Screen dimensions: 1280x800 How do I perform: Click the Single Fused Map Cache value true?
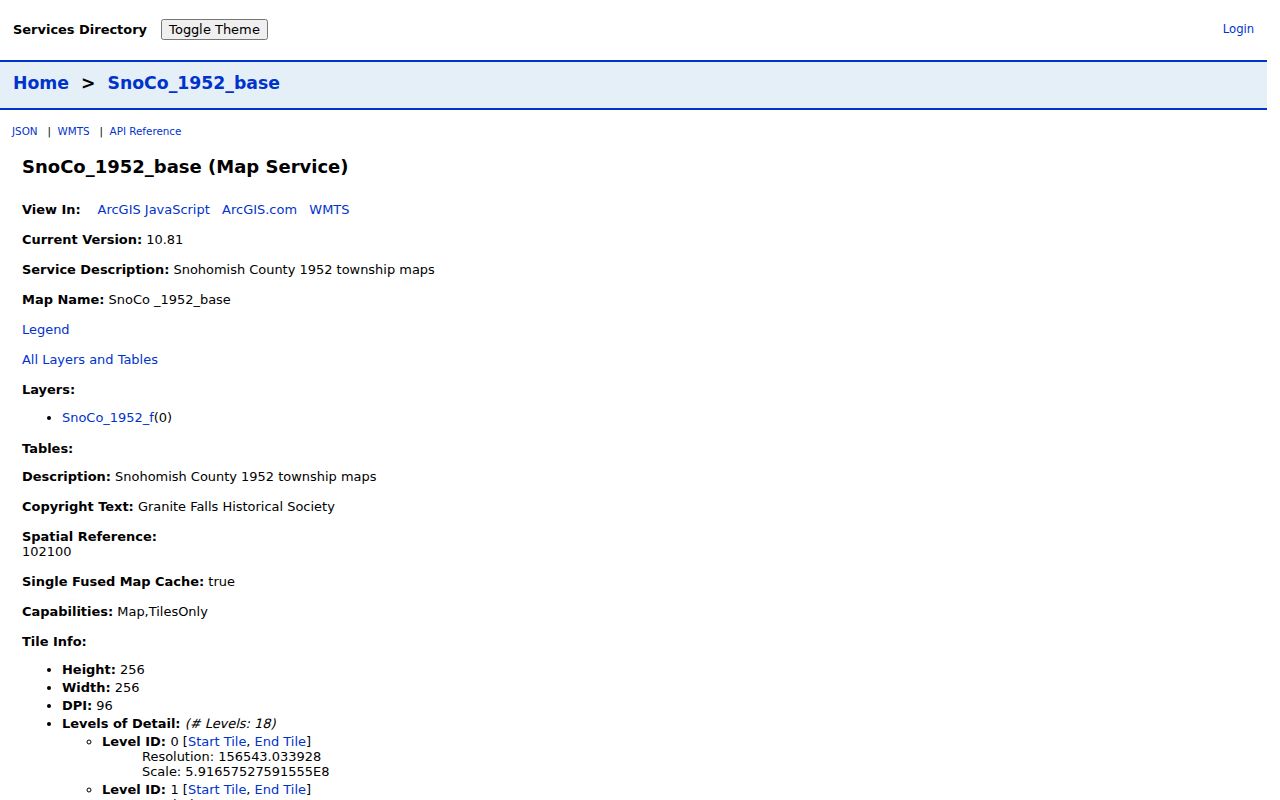pyautogui.click(x=222, y=582)
